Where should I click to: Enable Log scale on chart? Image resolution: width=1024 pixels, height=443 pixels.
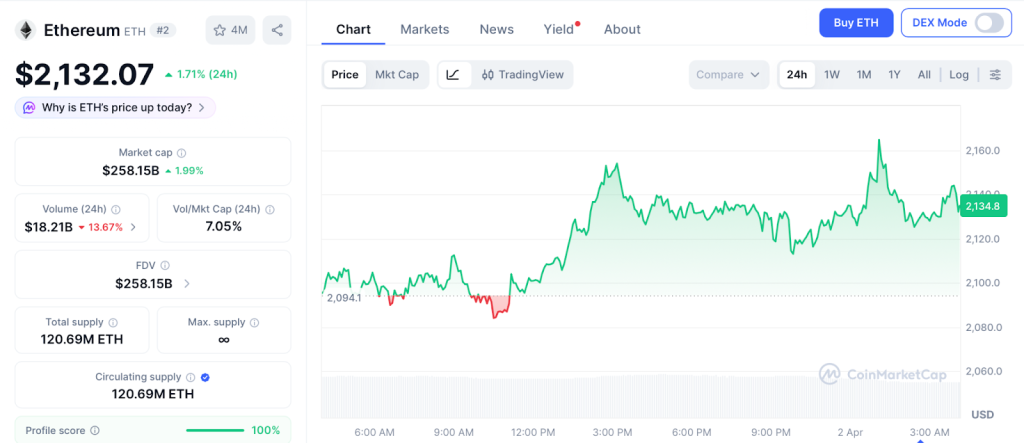959,75
